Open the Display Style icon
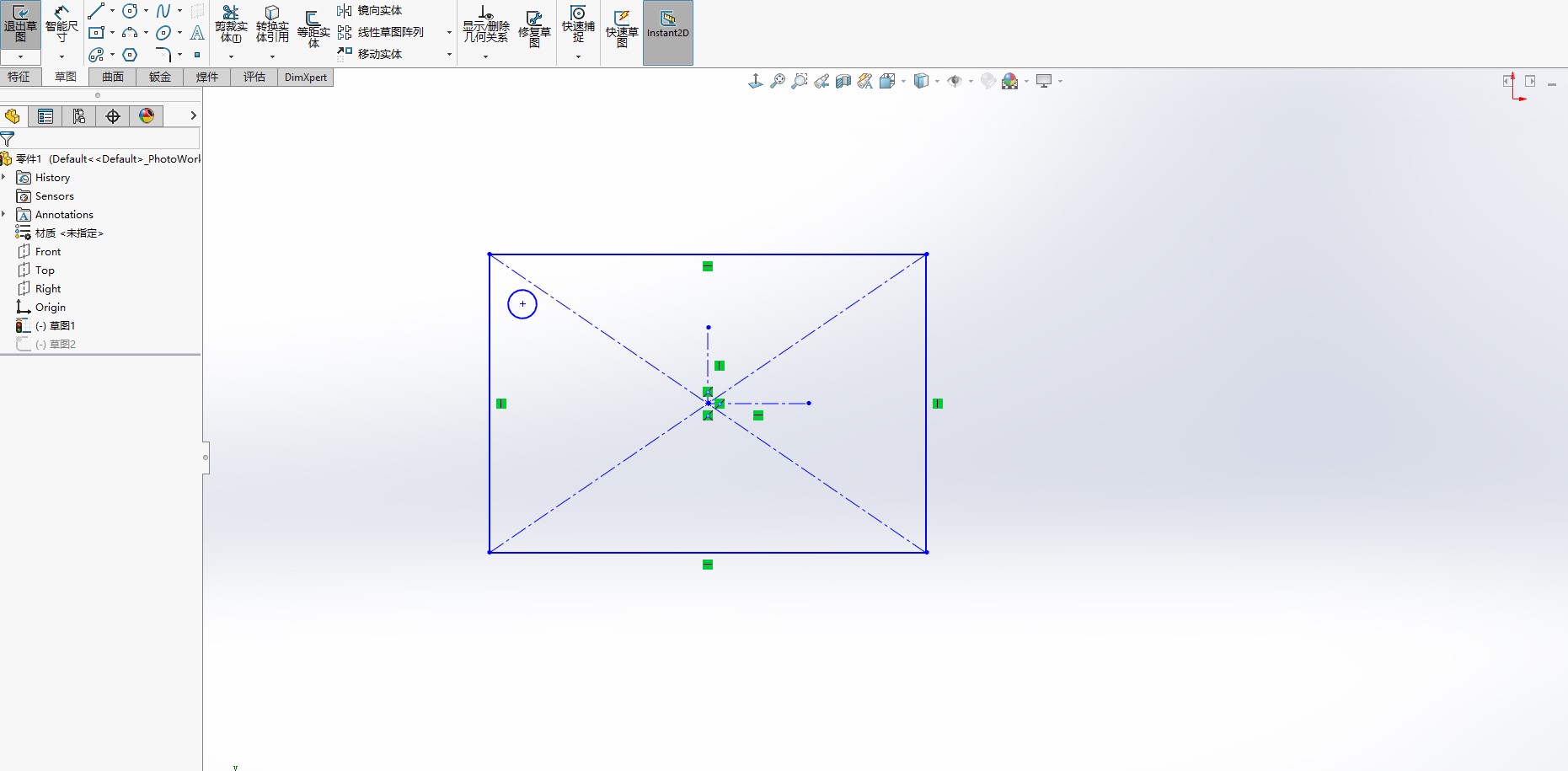The image size is (1568, 771). point(921,81)
